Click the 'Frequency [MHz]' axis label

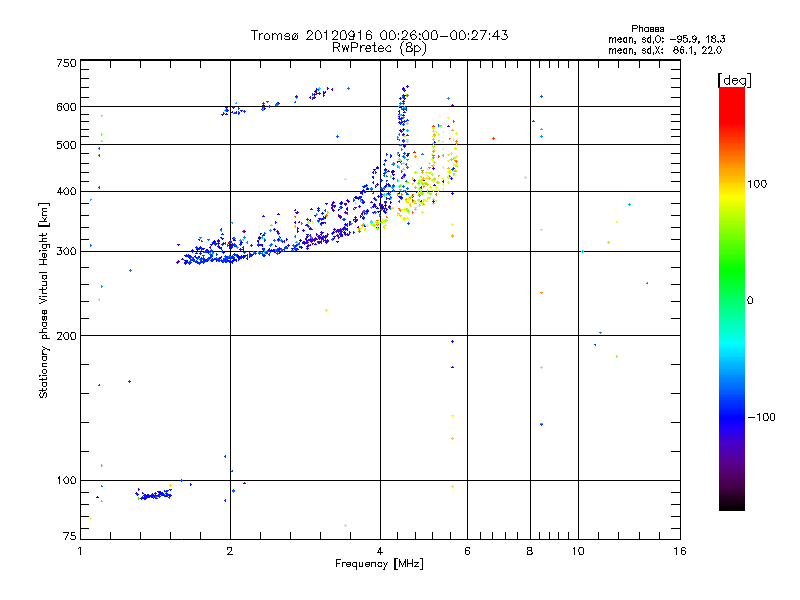[379, 564]
